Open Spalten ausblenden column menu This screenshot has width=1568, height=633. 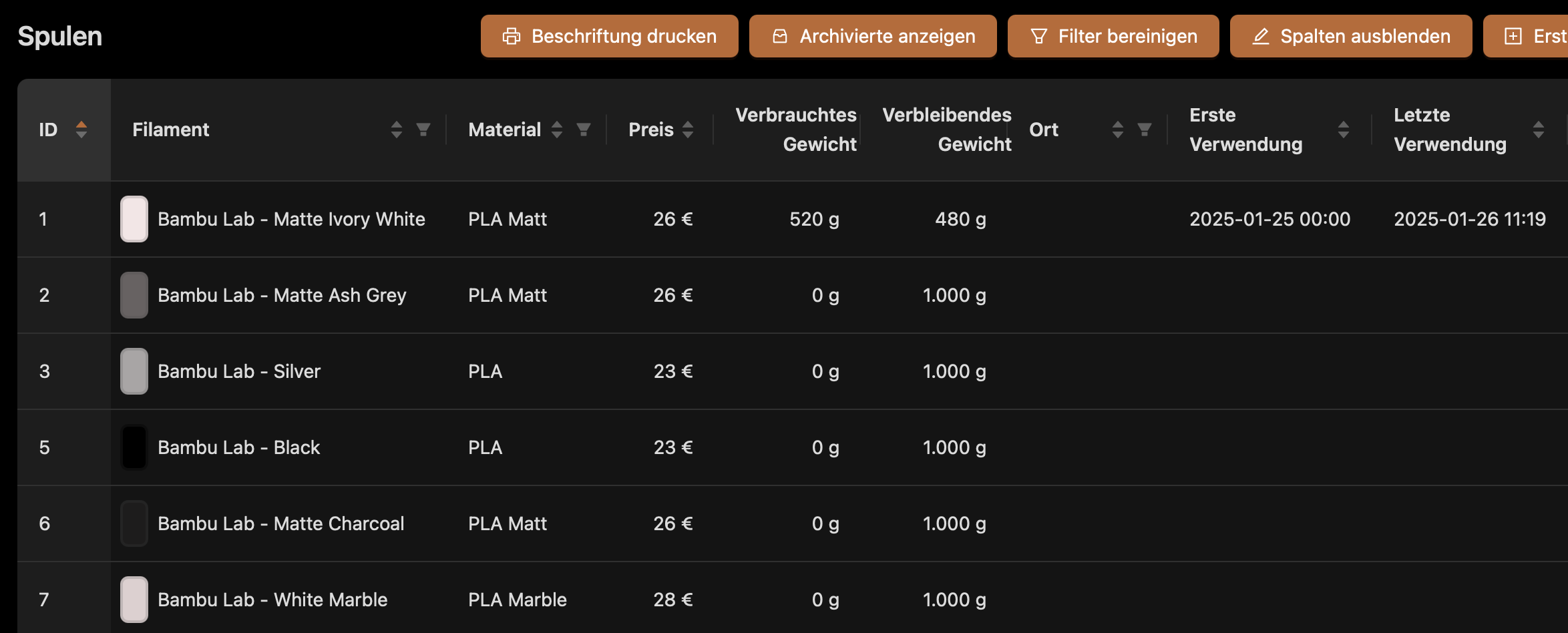pos(1351,36)
